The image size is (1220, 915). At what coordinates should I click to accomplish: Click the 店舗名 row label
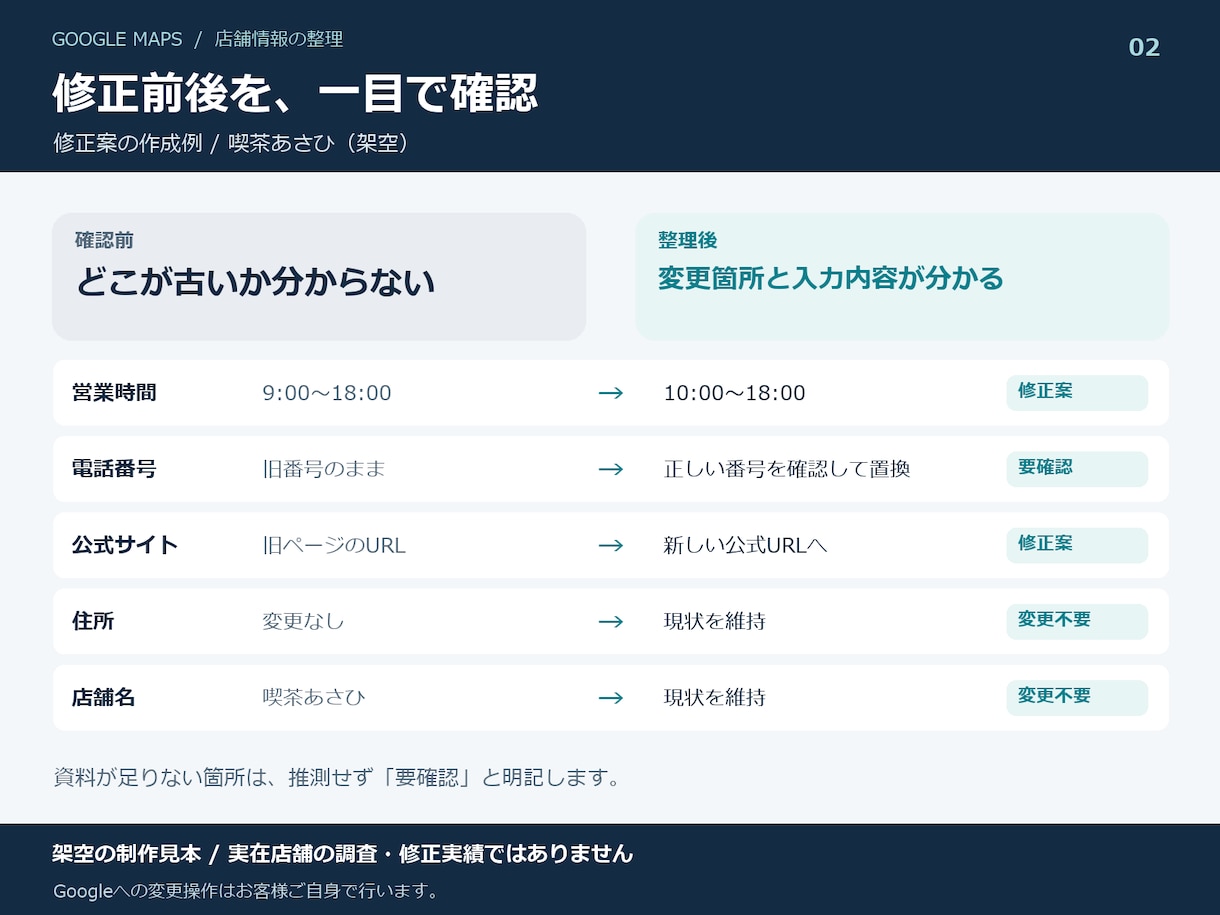[104, 698]
